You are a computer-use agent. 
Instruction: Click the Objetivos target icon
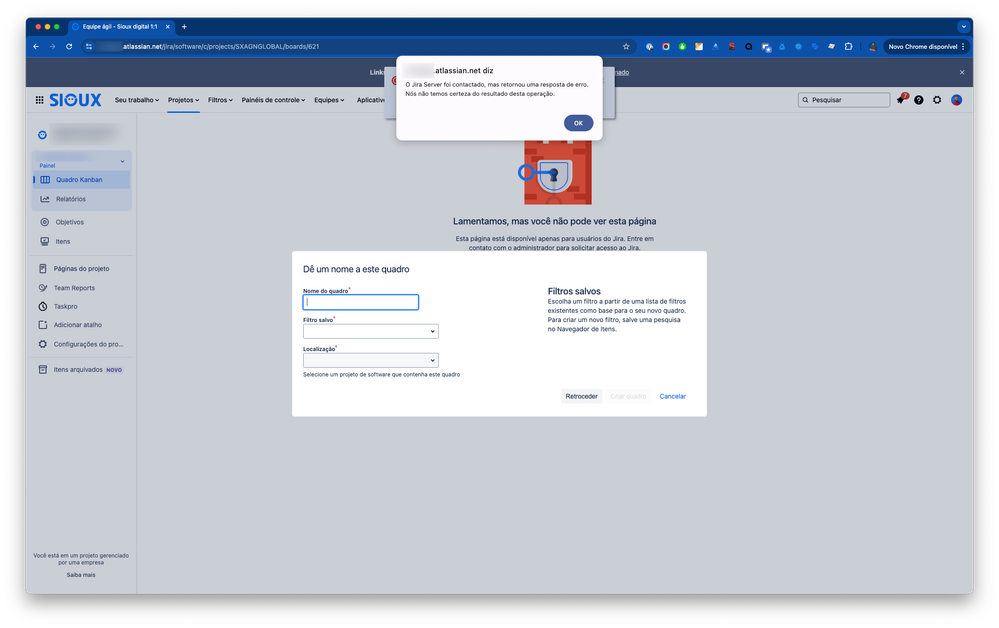coord(45,222)
